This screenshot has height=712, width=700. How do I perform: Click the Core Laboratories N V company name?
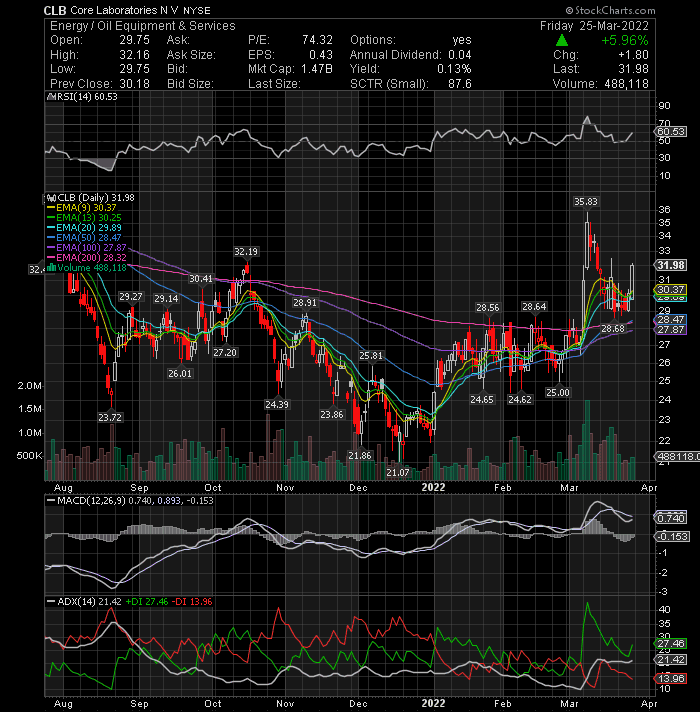pos(125,10)
